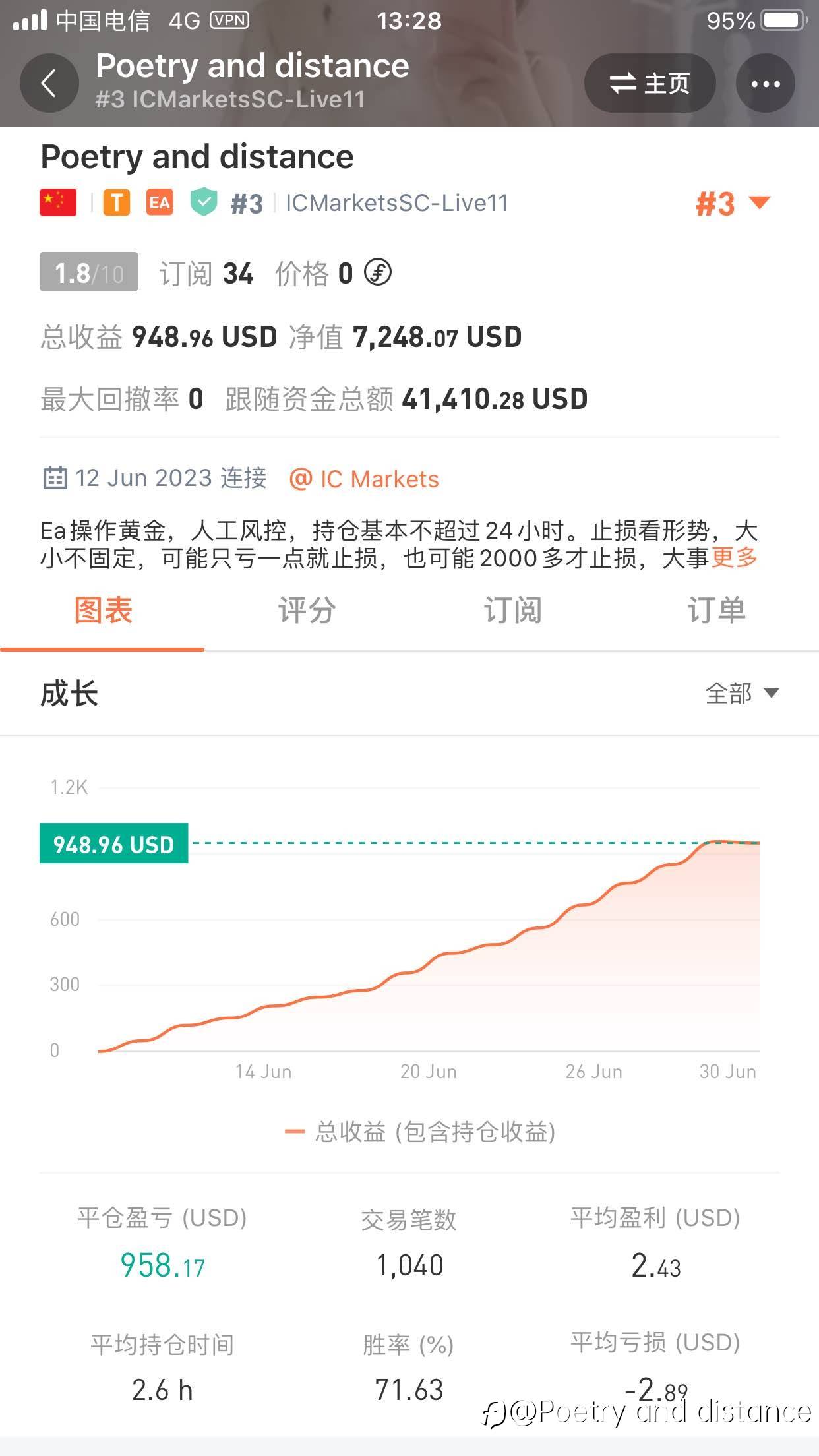Tap the orange T badge icon
The width and height of the screenshot is (819, 1456).
click(x=116, y=202)
